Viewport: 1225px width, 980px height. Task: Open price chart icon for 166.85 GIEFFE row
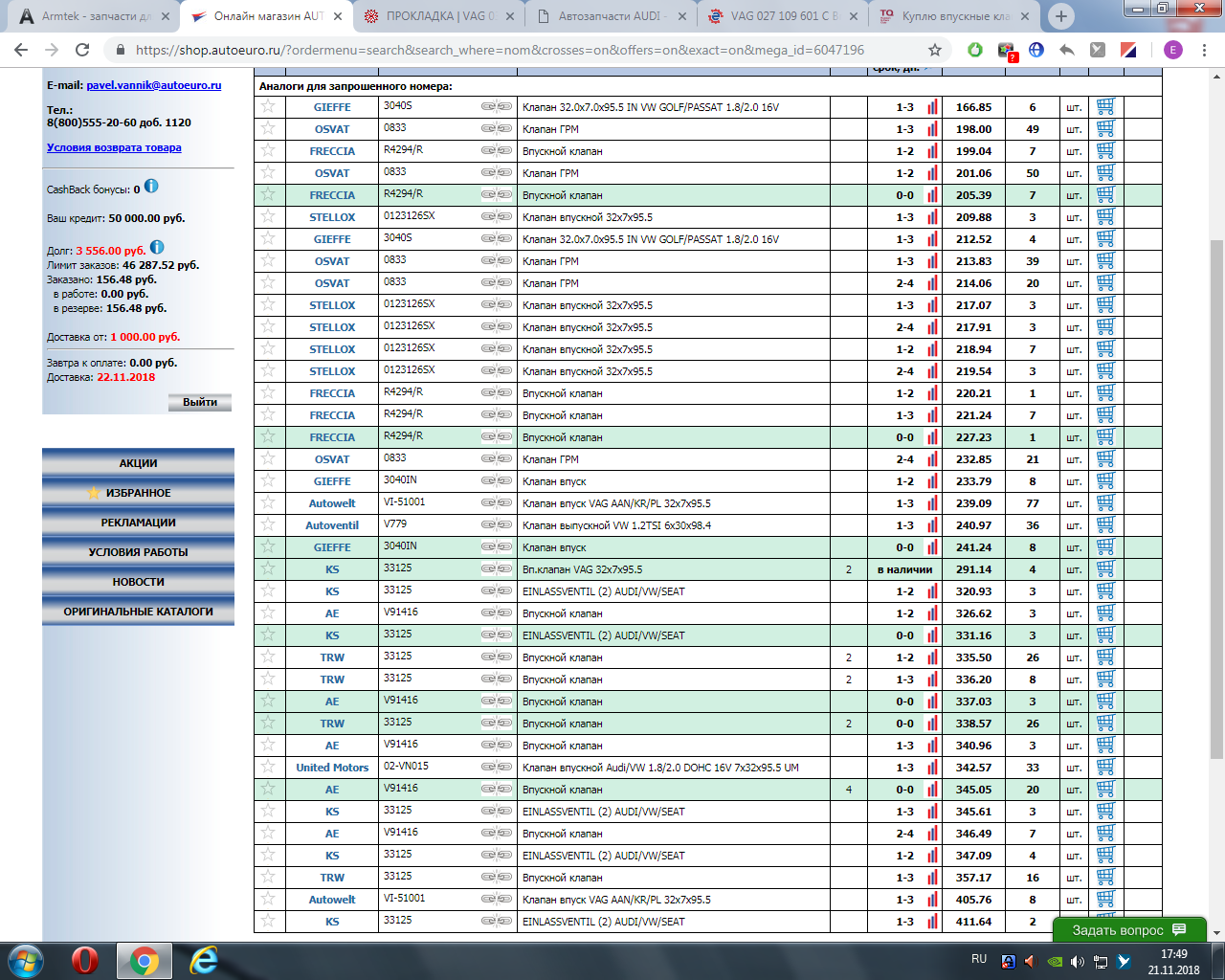click(x=932, y=107)
